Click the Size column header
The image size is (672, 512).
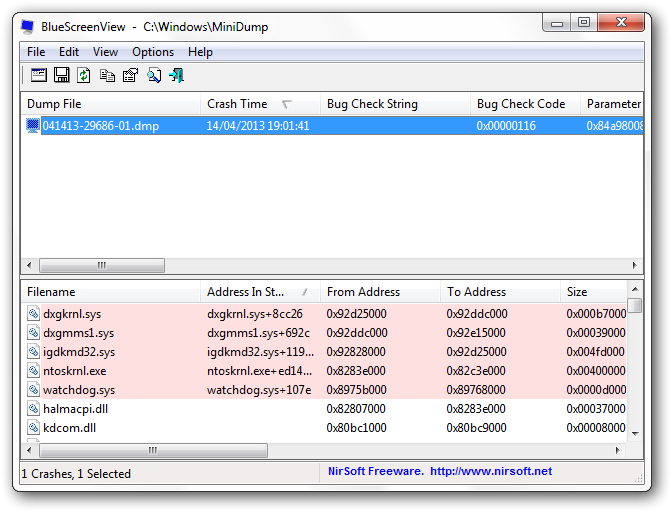(x=594, y=292)
